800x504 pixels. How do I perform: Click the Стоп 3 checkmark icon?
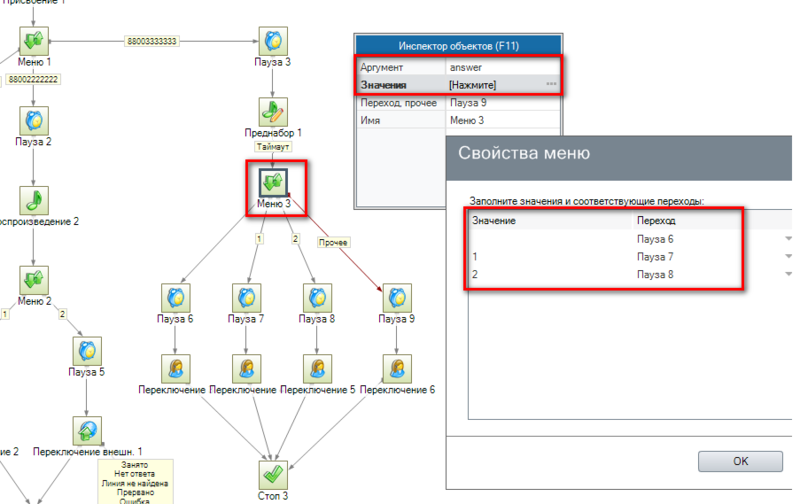click(x=273, y=473)
